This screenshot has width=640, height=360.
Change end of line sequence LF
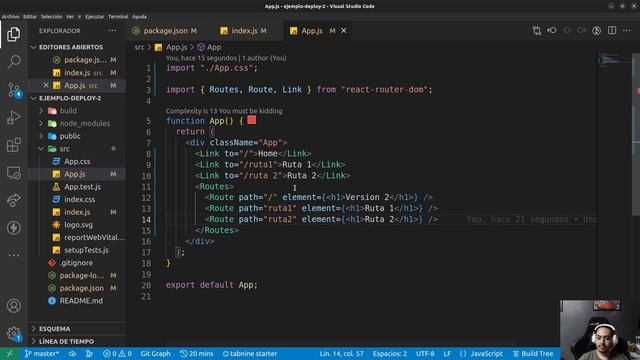447,354
